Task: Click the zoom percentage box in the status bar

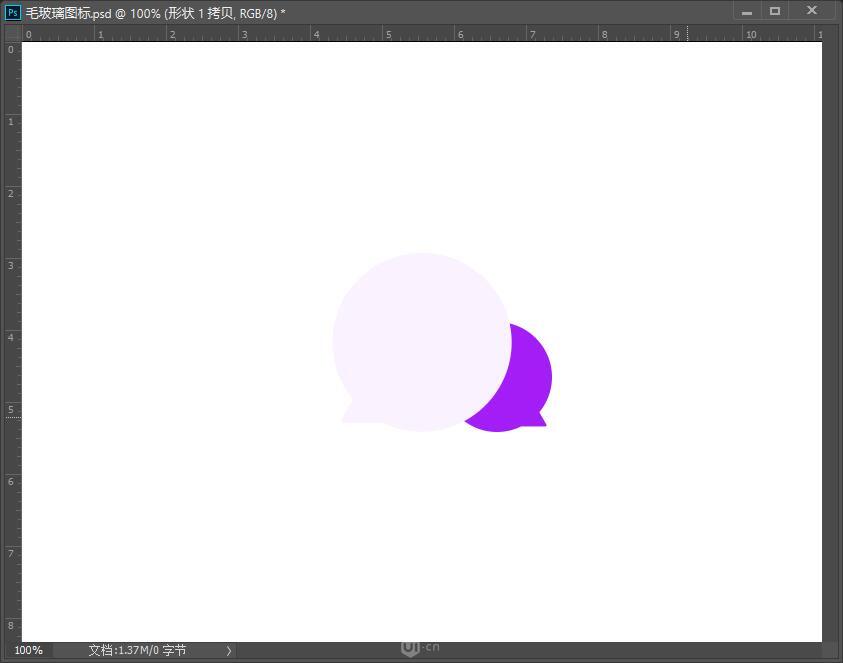Action: tap(28, 650)
